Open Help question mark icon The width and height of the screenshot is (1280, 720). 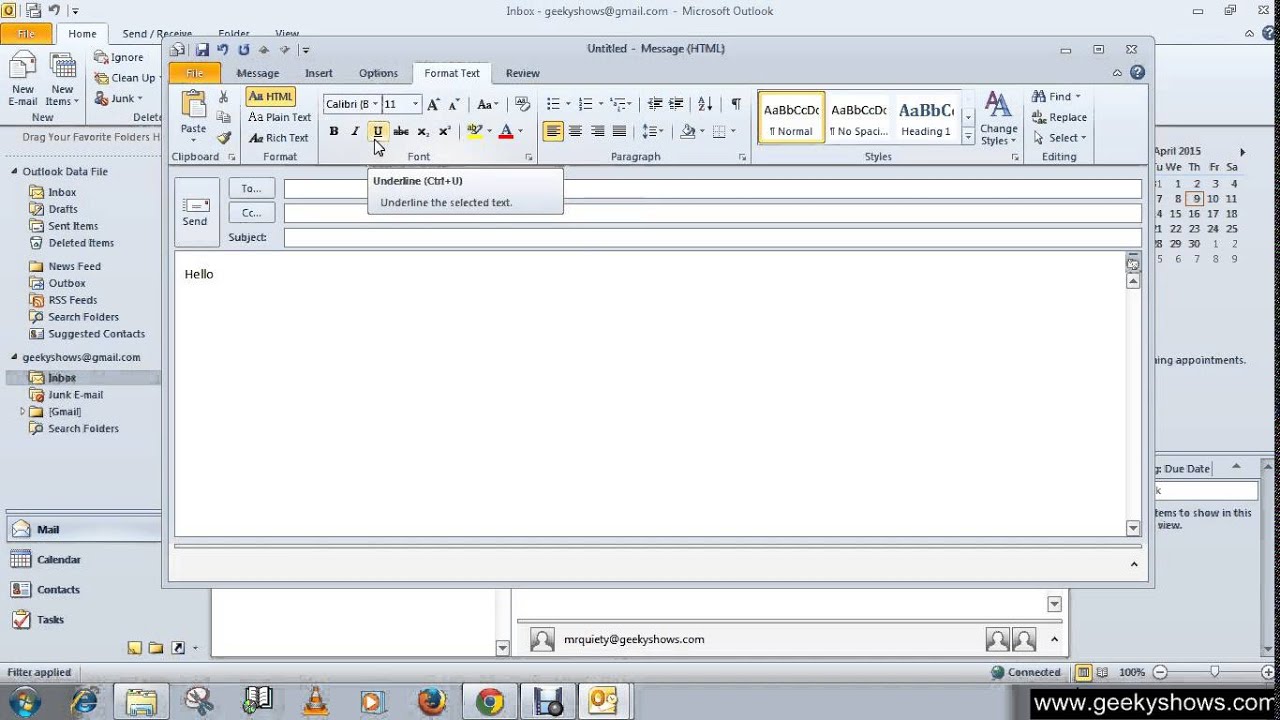coord(1137,73)
